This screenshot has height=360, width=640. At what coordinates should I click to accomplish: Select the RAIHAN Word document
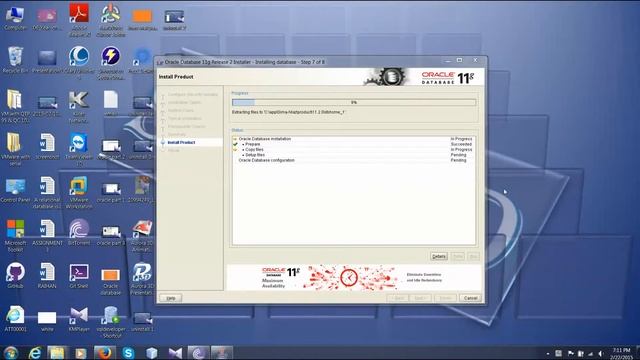(x=47, y=276)
